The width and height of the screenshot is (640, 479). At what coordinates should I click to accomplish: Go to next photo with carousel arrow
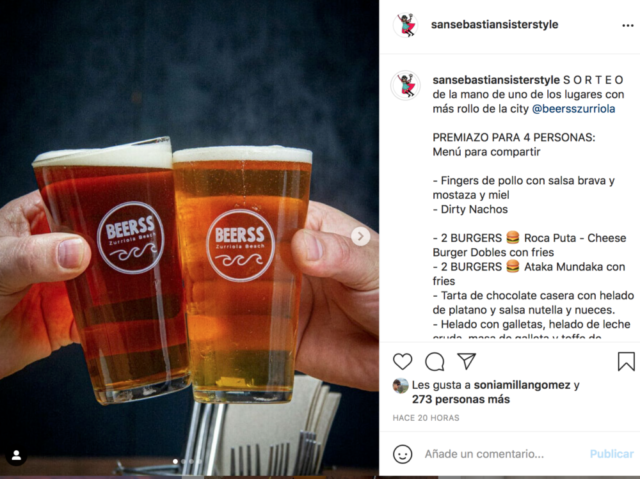360,236
